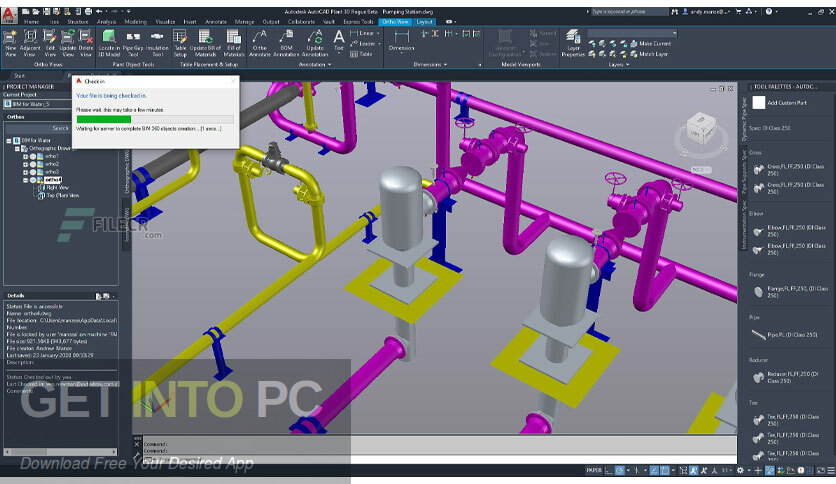This screenshot has width=836, height=484.
Task: Click the Leader annotation button
Action: click(x=365, y=44)
